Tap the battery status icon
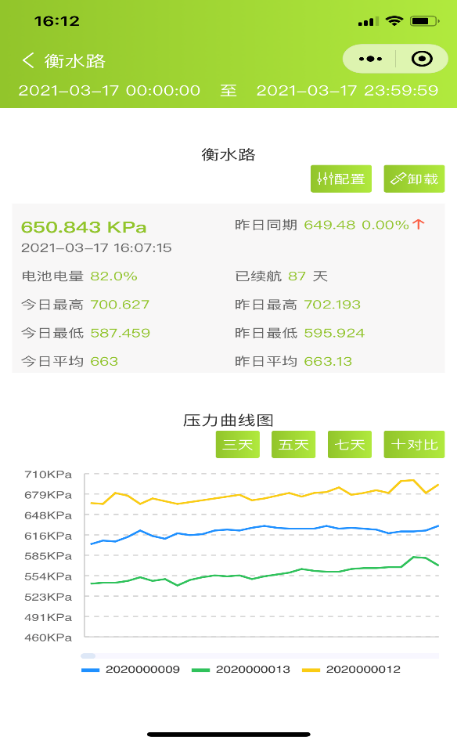The image size is (457, 744). 425,21
